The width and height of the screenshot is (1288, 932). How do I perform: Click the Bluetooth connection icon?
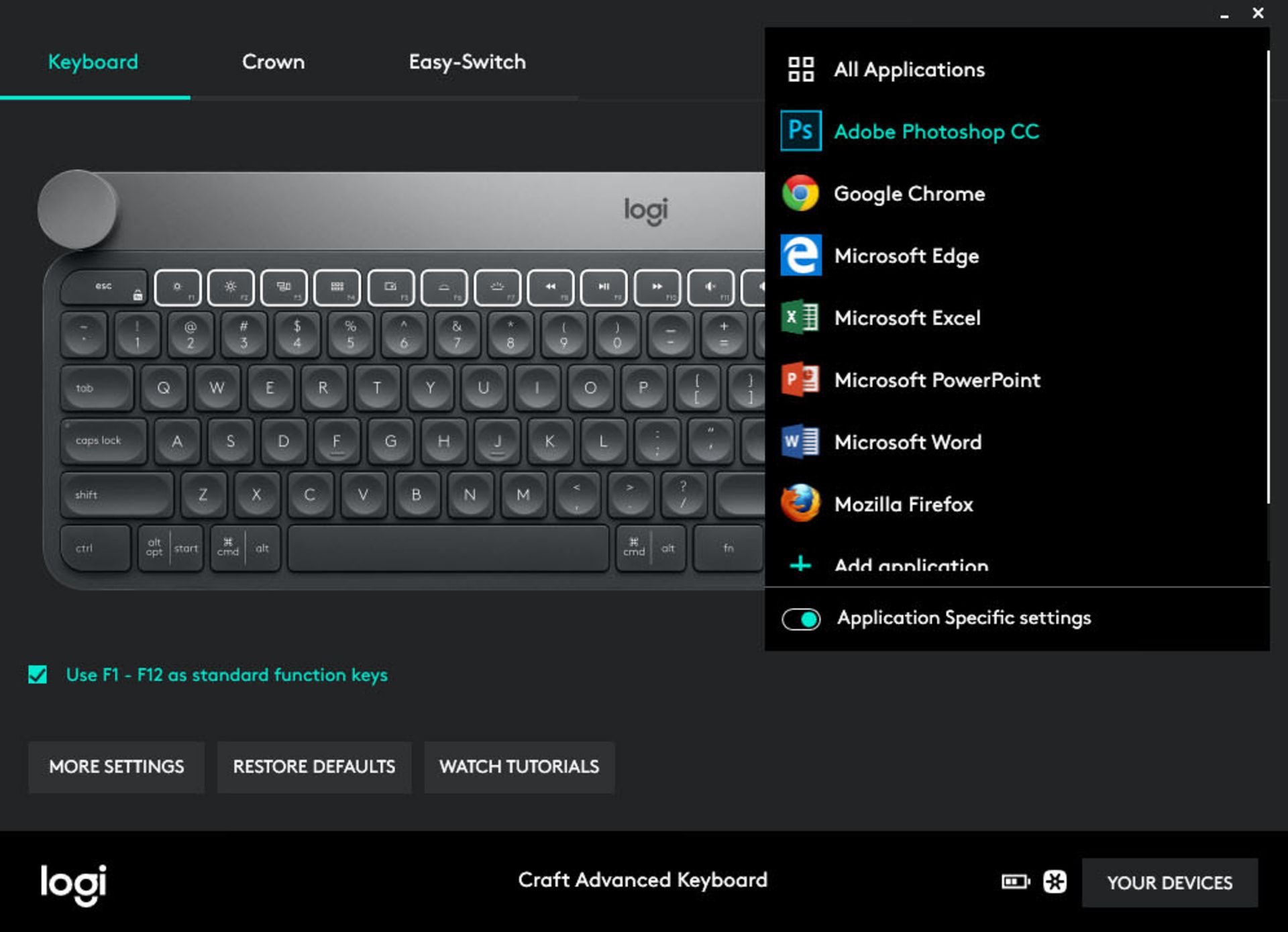1054,882
